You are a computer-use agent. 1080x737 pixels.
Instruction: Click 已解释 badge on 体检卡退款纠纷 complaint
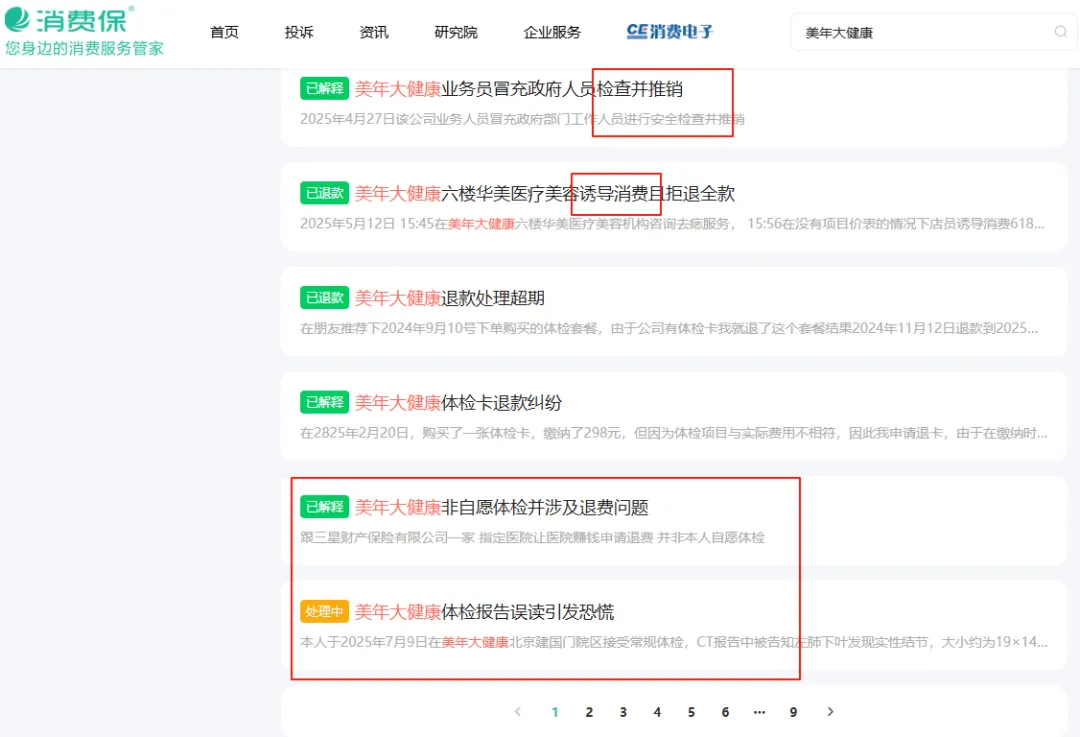click(x=324, y=402)
